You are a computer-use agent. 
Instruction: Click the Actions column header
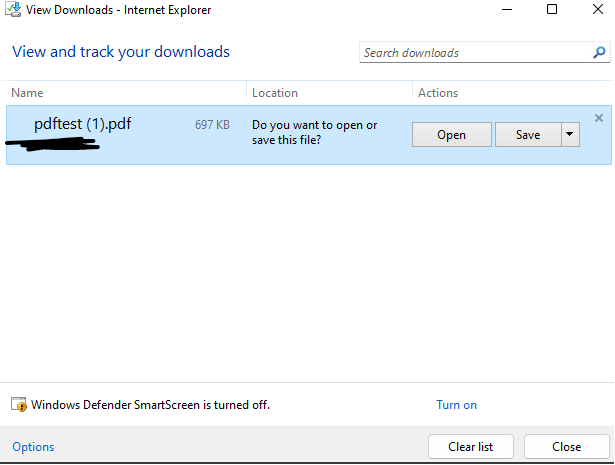point(438,93)
